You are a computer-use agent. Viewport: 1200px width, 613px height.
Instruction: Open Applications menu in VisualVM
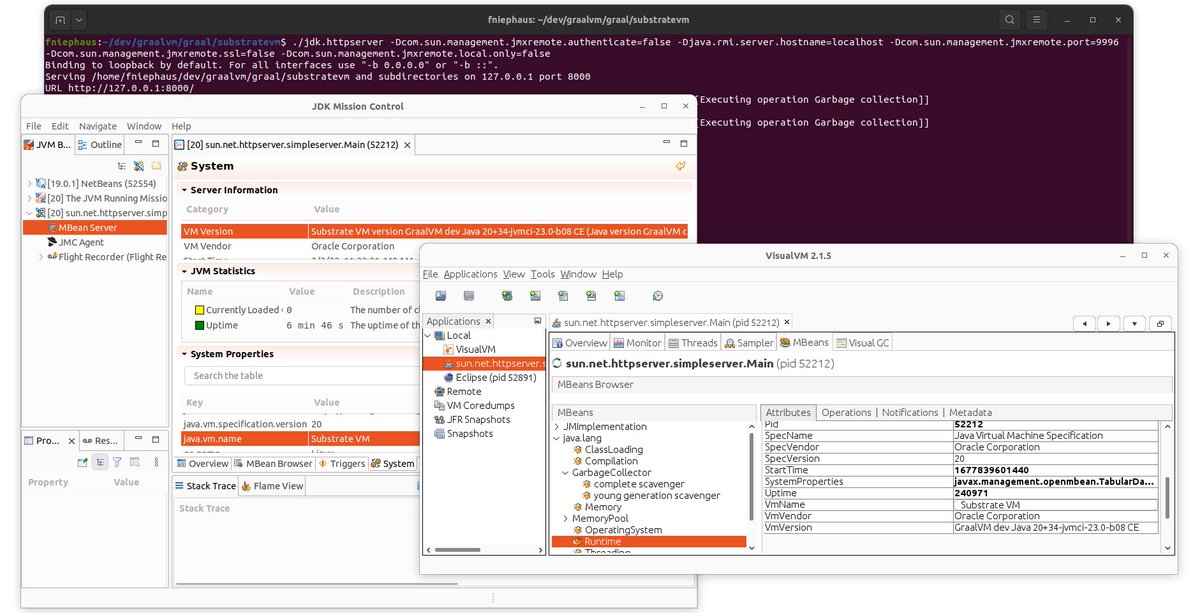tap(470, 274)
